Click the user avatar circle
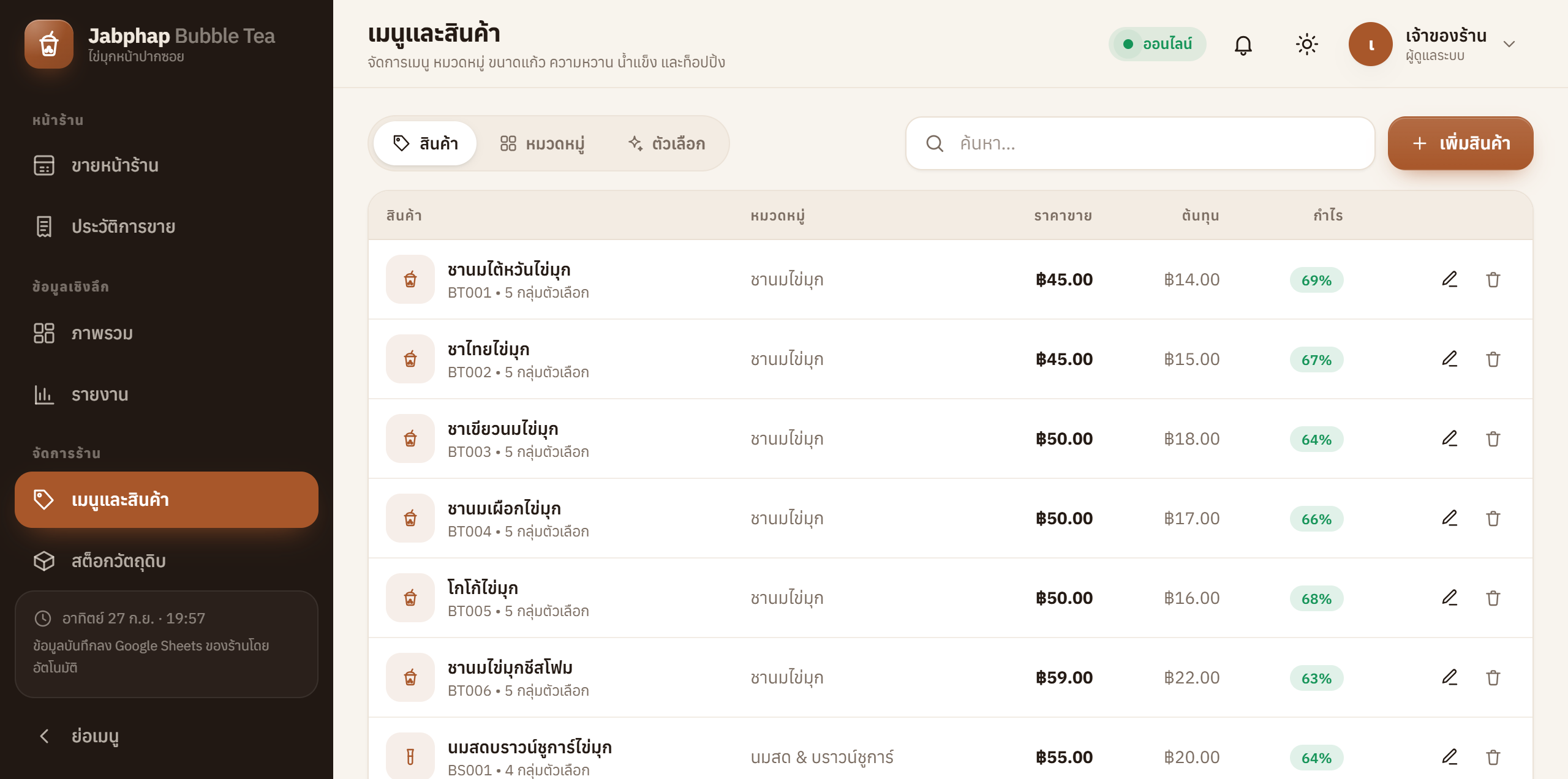This screenshot has width=1568, height=779. [x=1370, y=44]
